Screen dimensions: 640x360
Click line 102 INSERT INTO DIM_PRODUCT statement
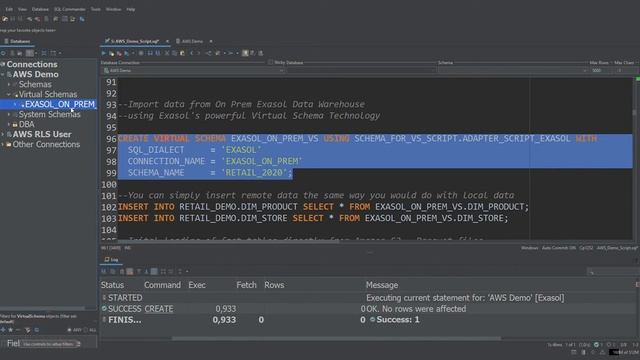(x=323, y=207)
